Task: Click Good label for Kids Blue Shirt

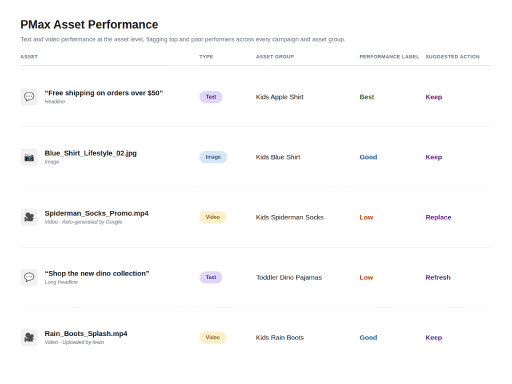Action: pyautogui.click(x=368, y=157)
